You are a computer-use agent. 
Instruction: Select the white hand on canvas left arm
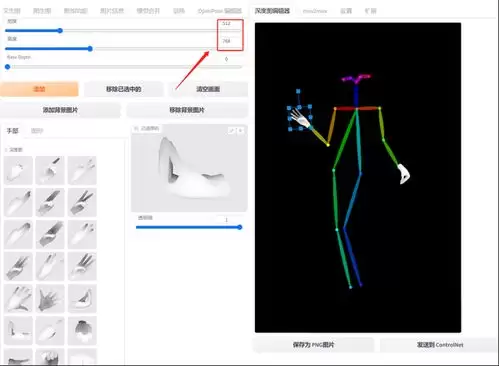pos(300,118)
